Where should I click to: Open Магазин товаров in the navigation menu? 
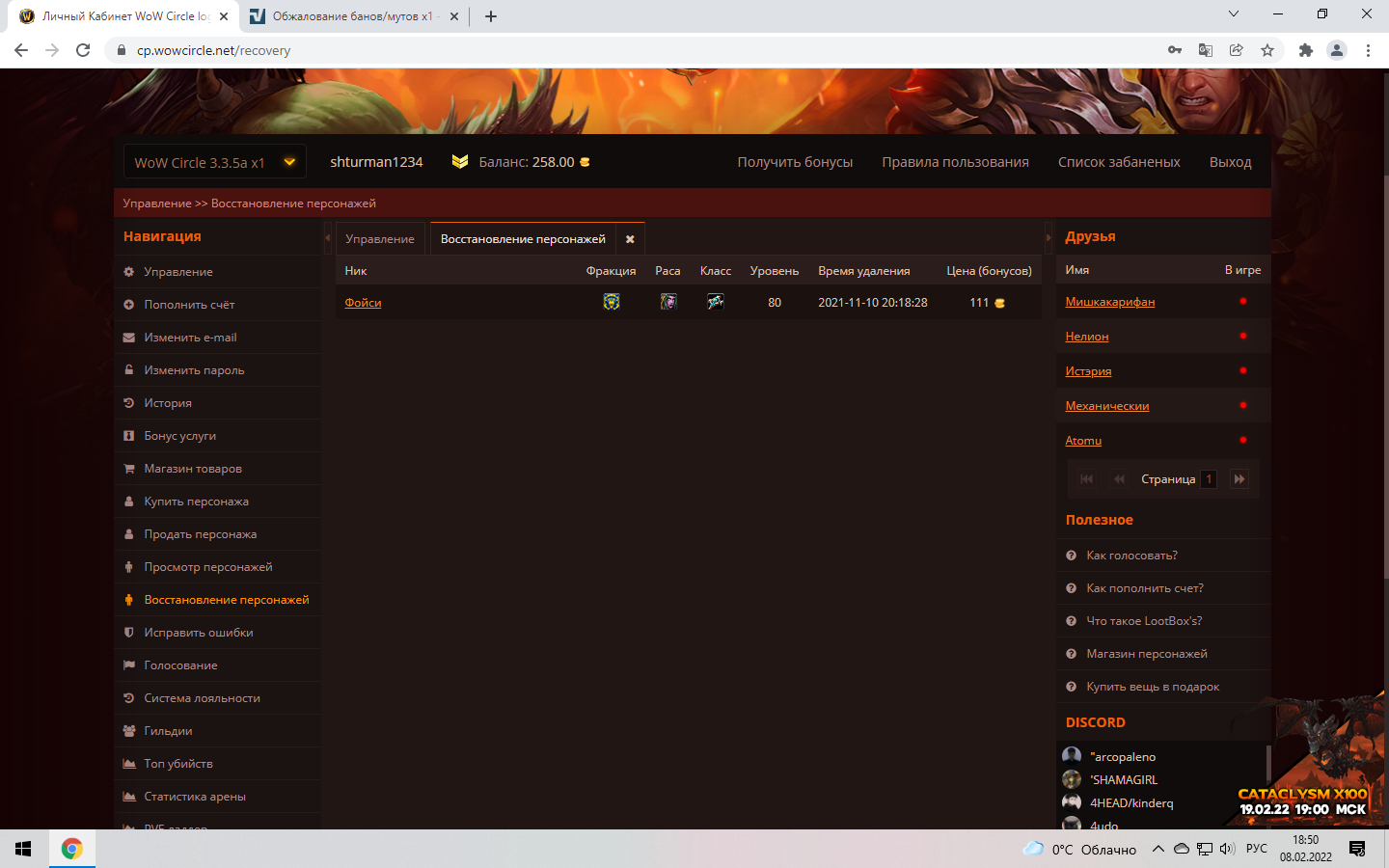tap(193, 469)
